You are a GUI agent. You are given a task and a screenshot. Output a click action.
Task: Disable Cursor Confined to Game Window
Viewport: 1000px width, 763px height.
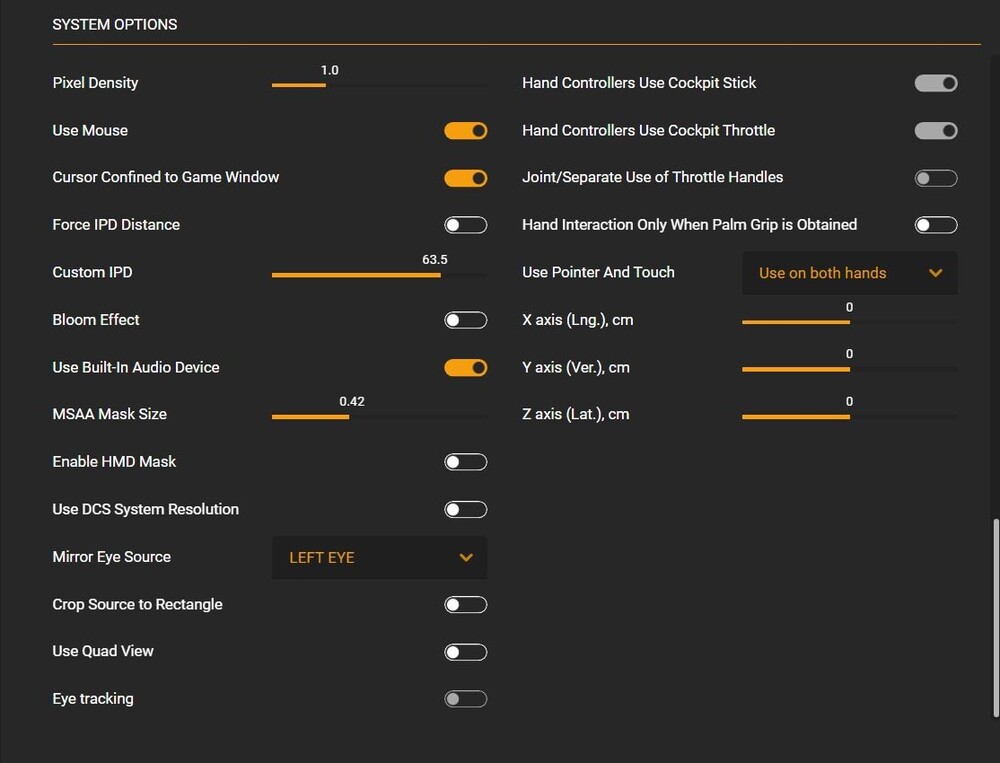click(466, 178)
